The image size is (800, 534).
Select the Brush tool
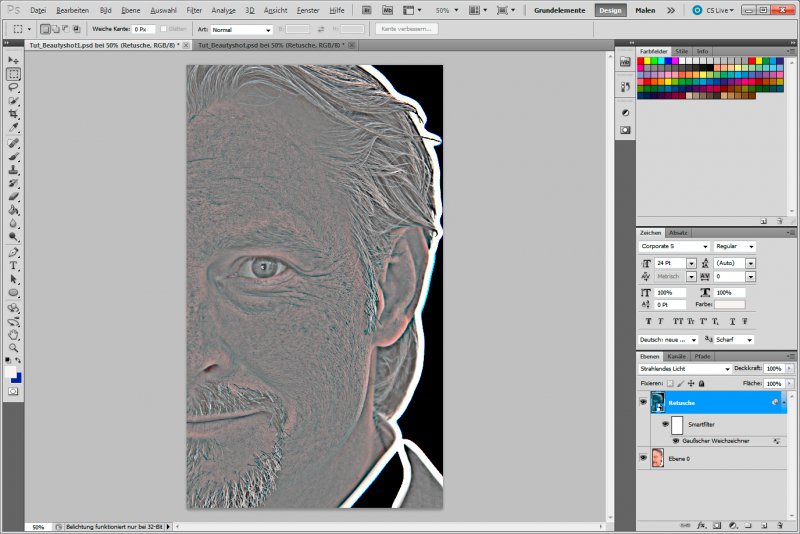13,157
